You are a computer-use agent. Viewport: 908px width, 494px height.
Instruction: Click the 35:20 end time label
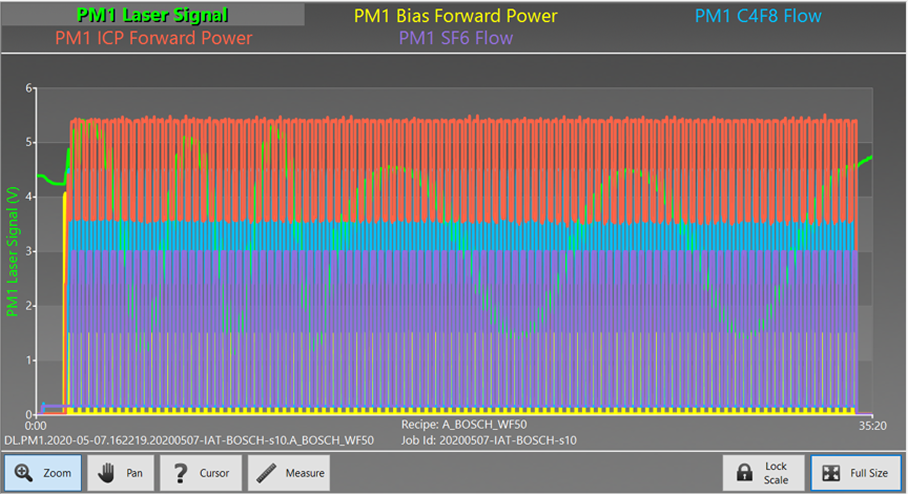click(858, 425)
